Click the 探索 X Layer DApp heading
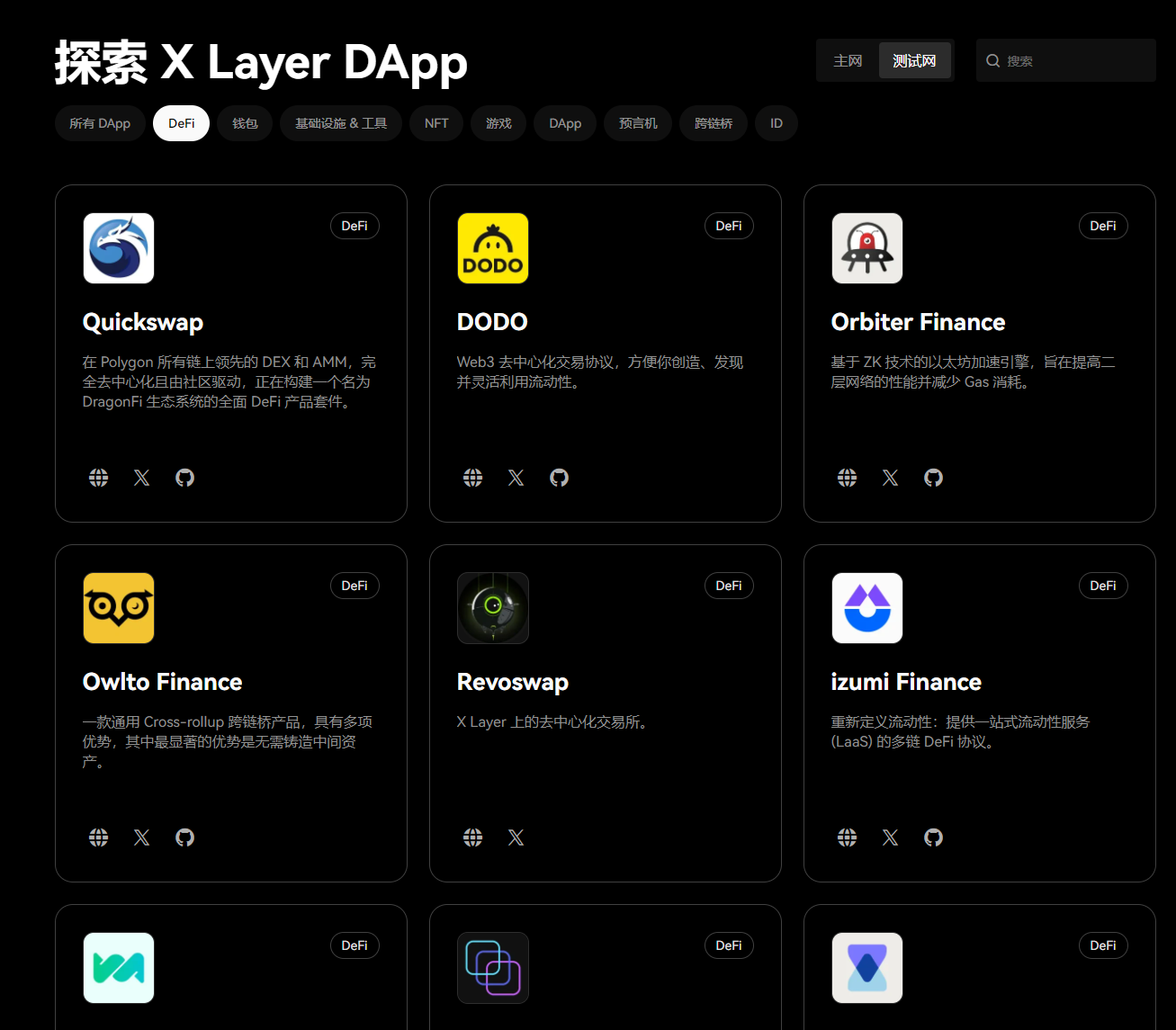 261,63
